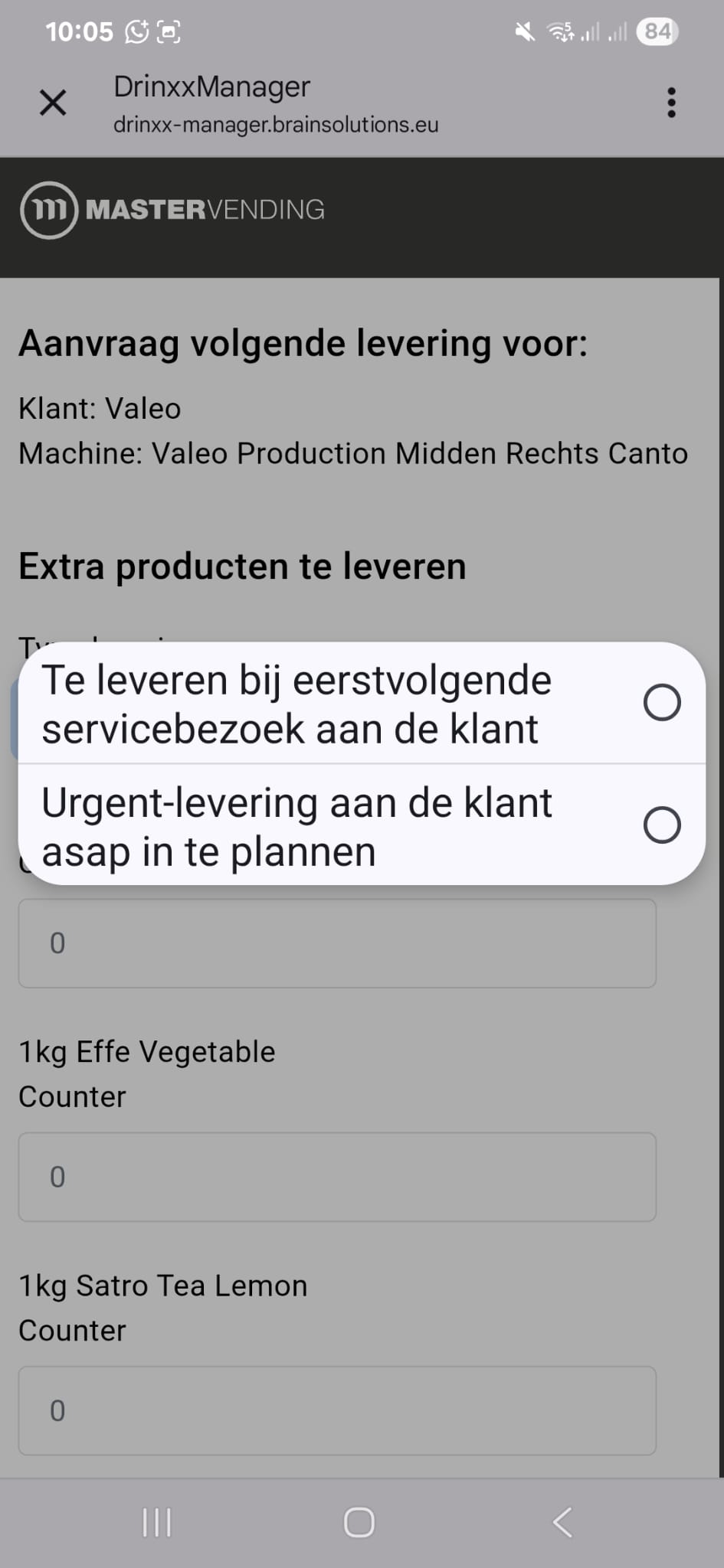724x1568 pixels.
Task: Tap the muted sound status icon
Action: [525, 31]
